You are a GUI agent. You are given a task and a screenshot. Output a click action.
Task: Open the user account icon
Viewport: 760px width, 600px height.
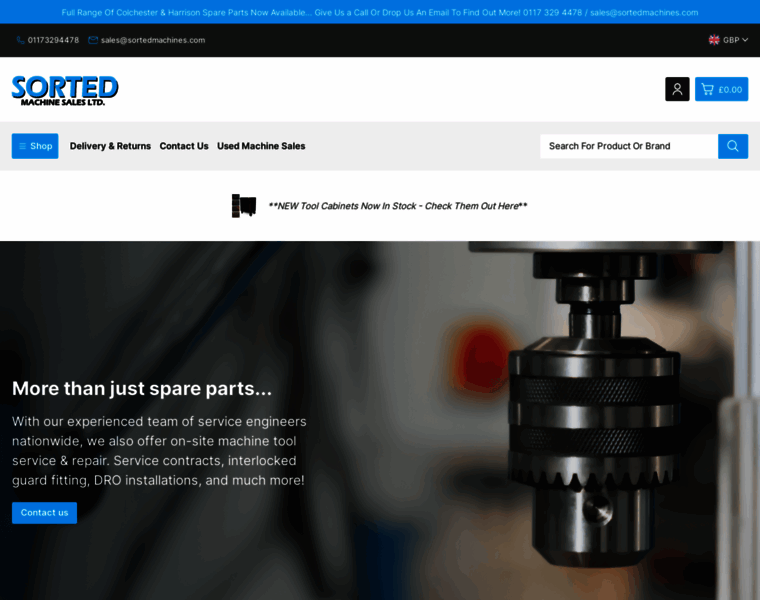click(x=677, y=89)
